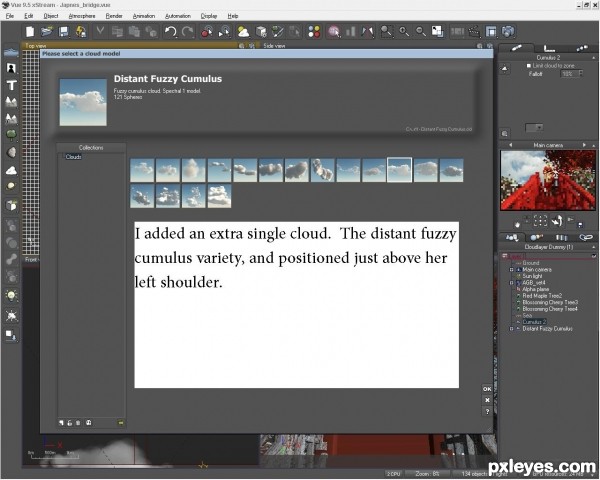
Task: Click the Undo arrow icon
Action: 171,31
